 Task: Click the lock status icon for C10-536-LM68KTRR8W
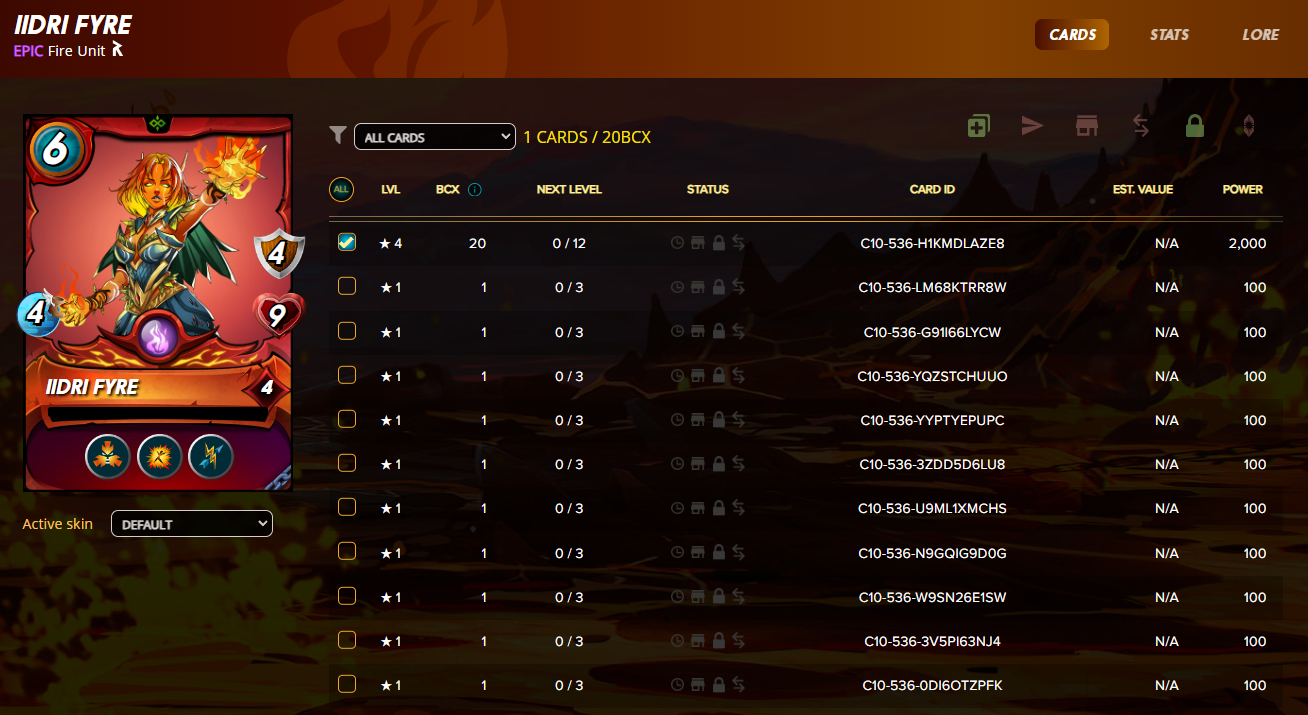point(718,287)
